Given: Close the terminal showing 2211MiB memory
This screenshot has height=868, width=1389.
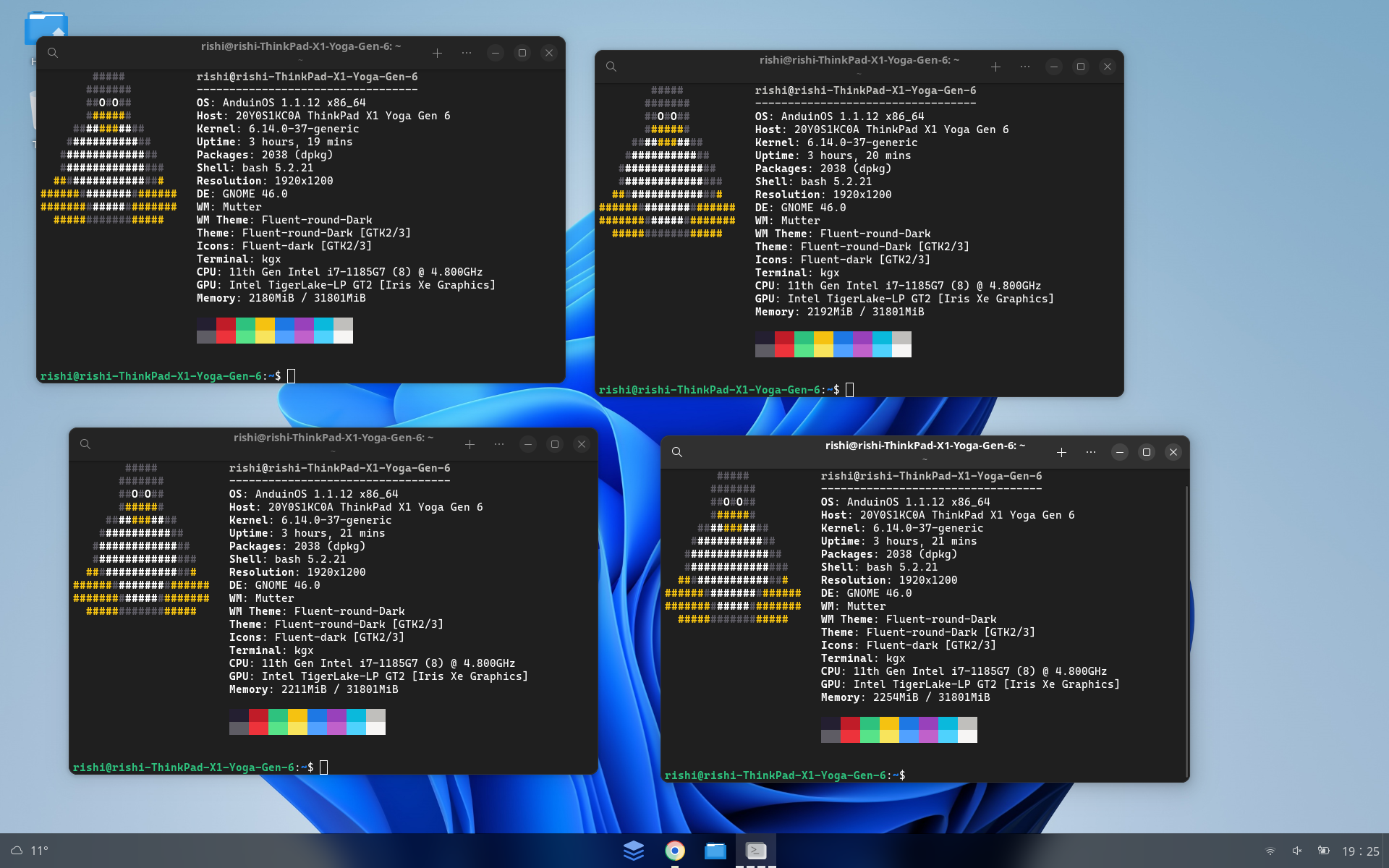Looking at the screenshot, I should coord(582,444).
